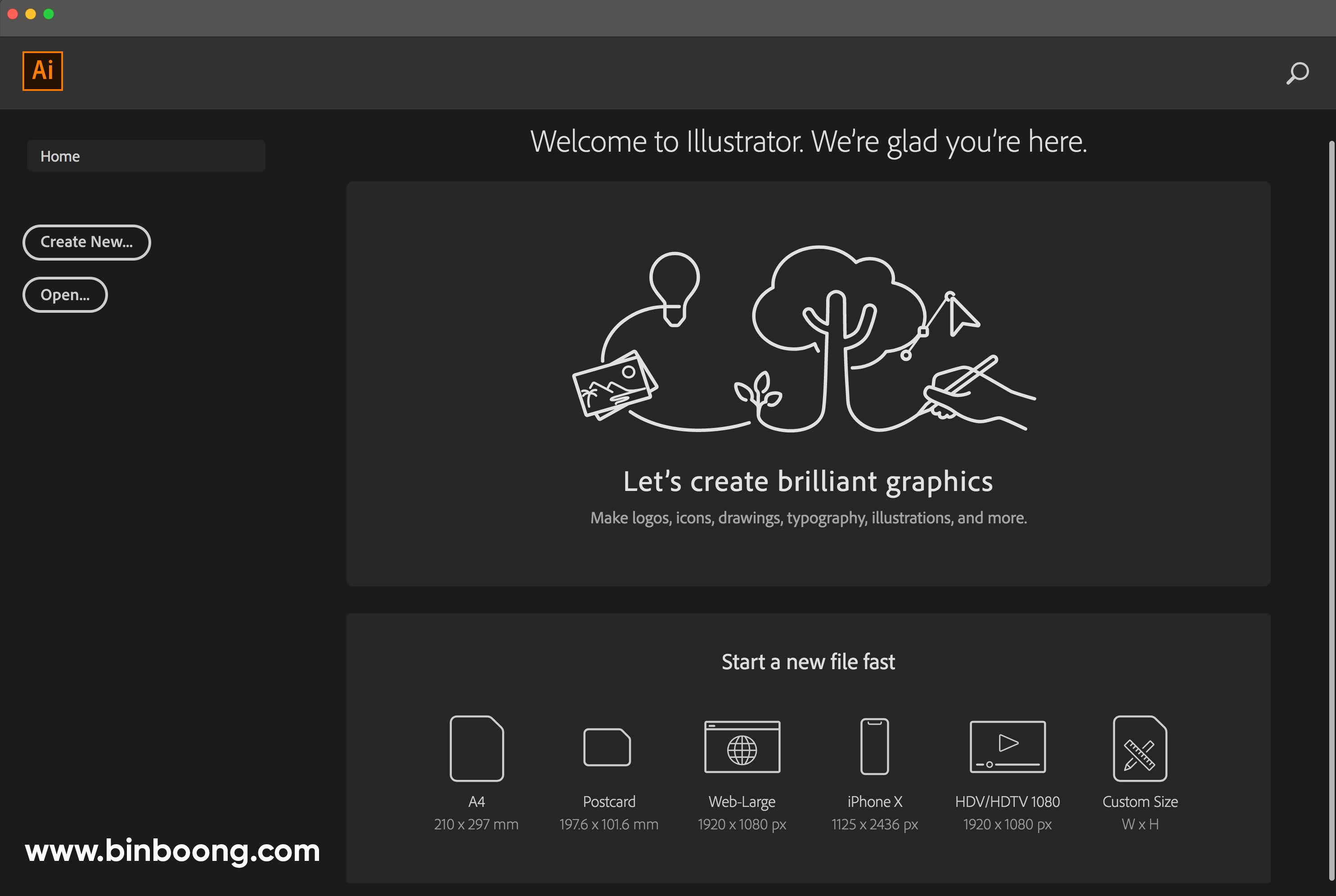
Task: Click the Postcard 197.6 x 101.6 mm label
Action: [x=608, y=824]
